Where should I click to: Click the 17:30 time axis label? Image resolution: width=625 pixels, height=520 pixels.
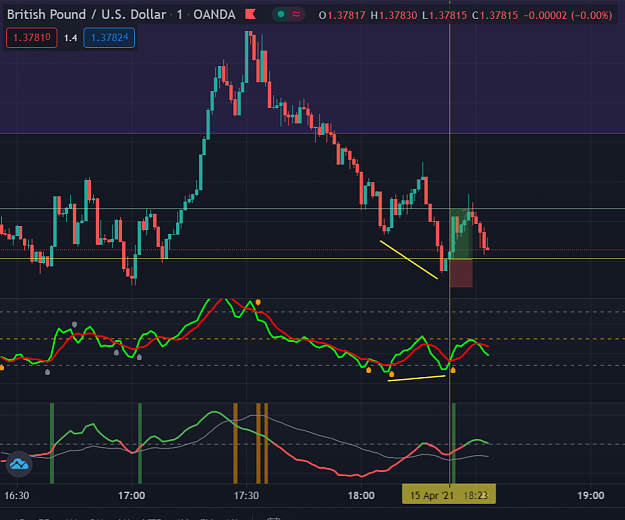click(246, 496)
